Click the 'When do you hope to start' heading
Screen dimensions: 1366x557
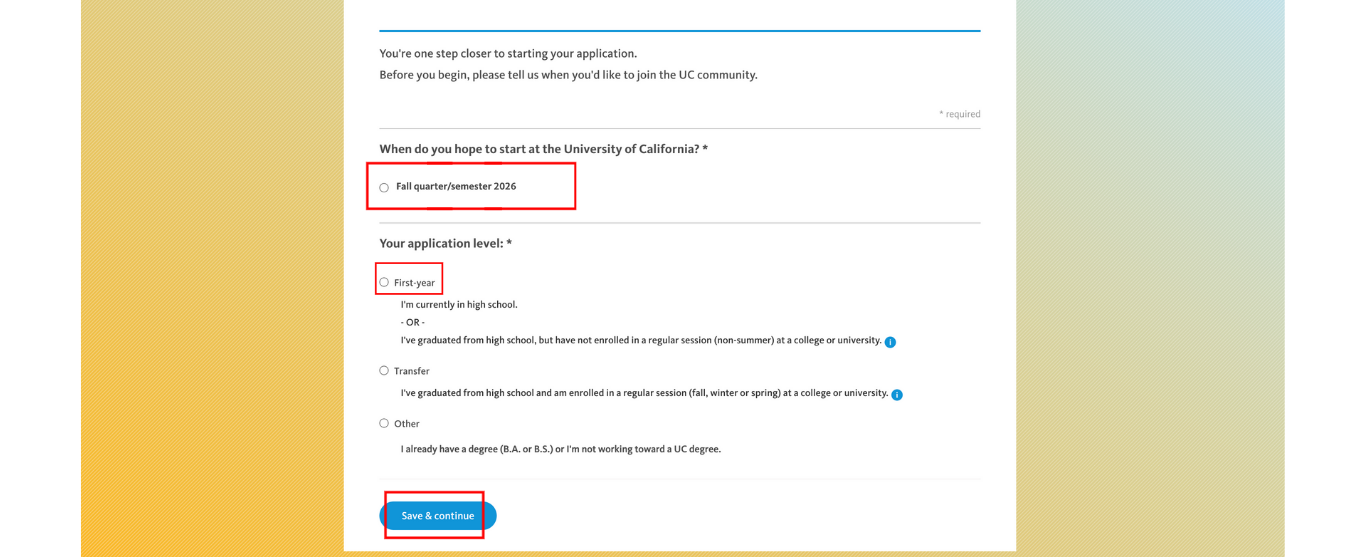click(x=543, y=149)
